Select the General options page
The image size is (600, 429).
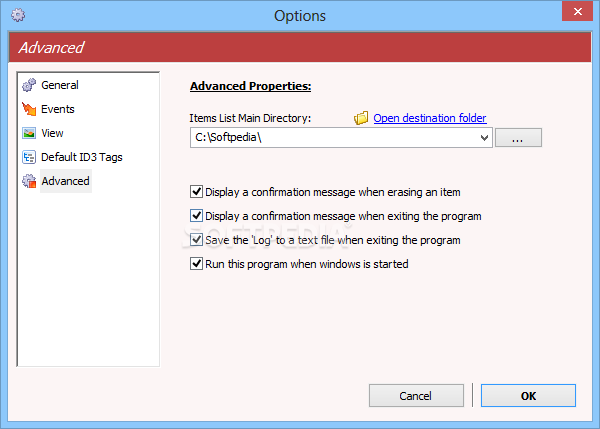60,85
